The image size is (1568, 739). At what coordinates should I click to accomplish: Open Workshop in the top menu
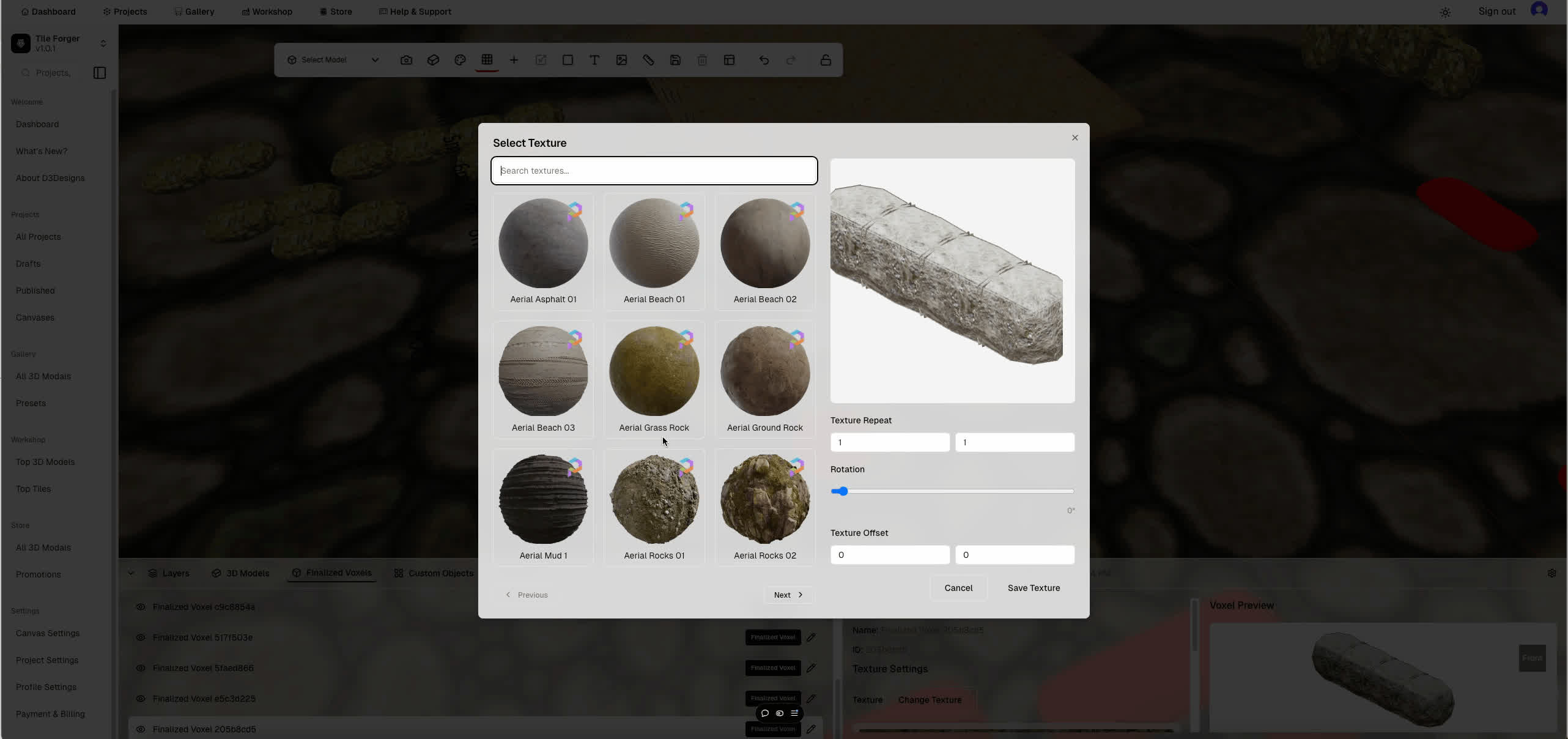tap(267, 12)
